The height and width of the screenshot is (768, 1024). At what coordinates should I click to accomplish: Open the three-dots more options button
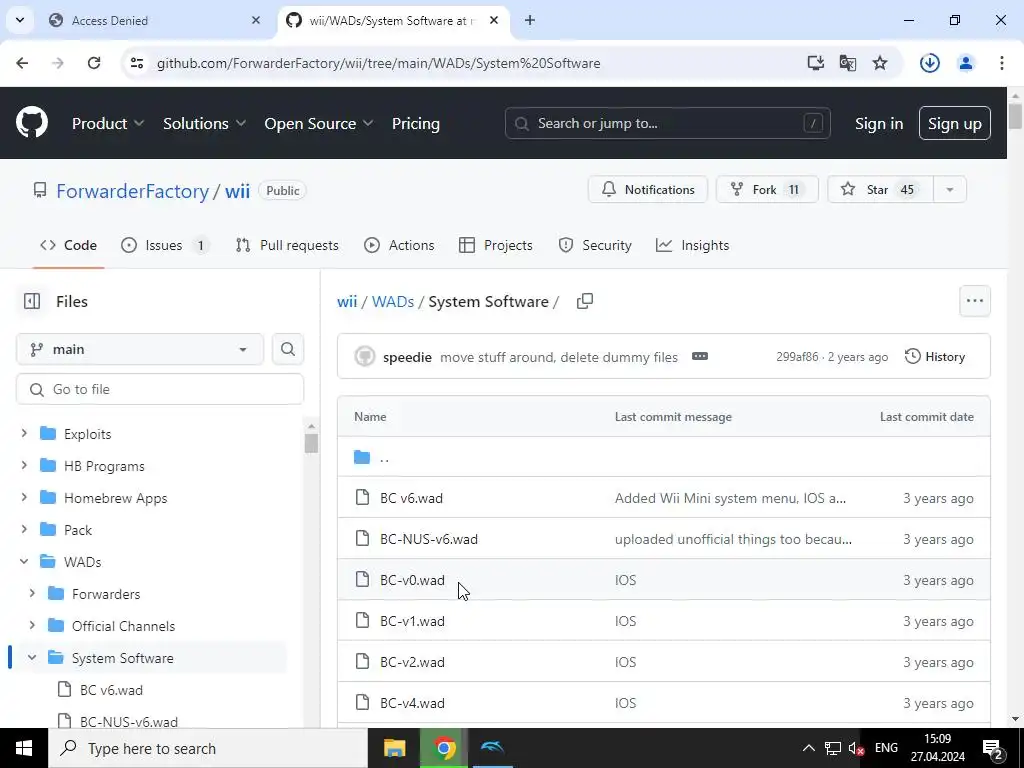[974, 301]
